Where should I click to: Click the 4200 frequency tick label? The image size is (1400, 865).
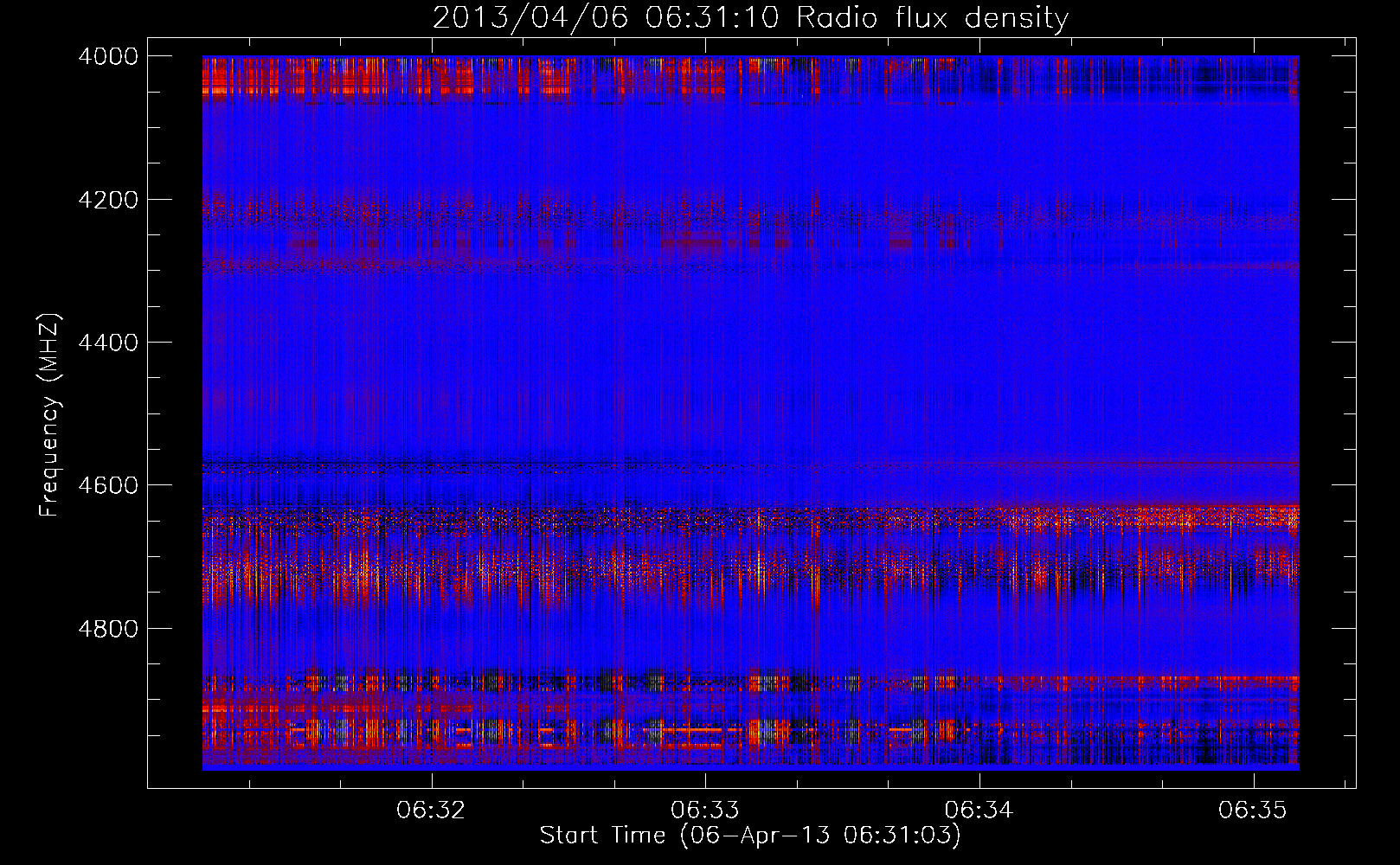108,200
